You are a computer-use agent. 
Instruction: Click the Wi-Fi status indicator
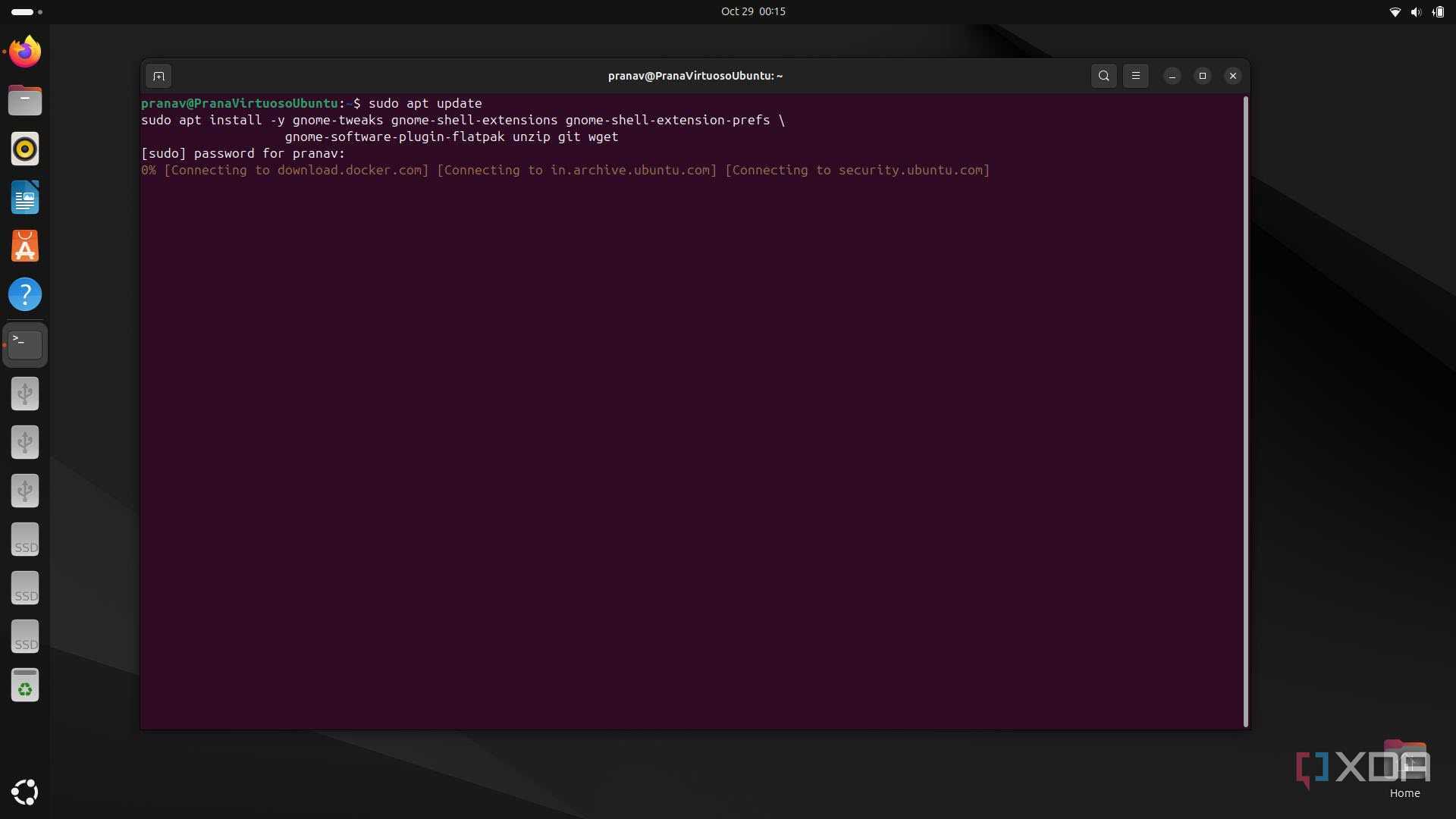click(x=1394, y=12)
